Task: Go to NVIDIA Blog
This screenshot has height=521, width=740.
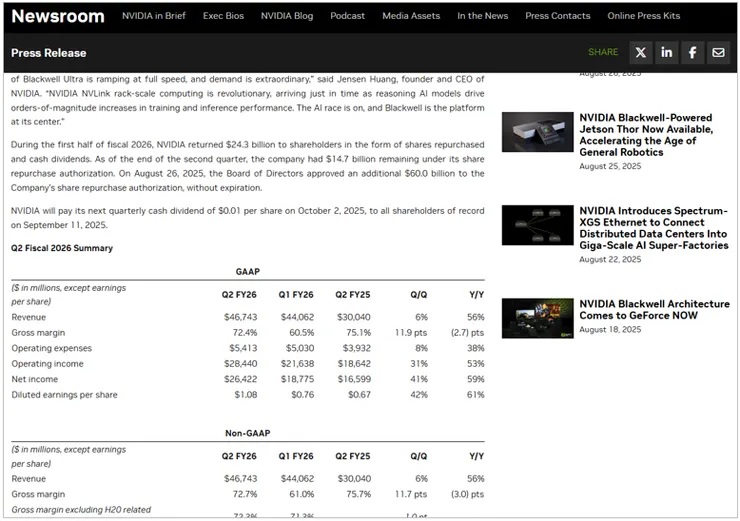Action: point(287,16)
